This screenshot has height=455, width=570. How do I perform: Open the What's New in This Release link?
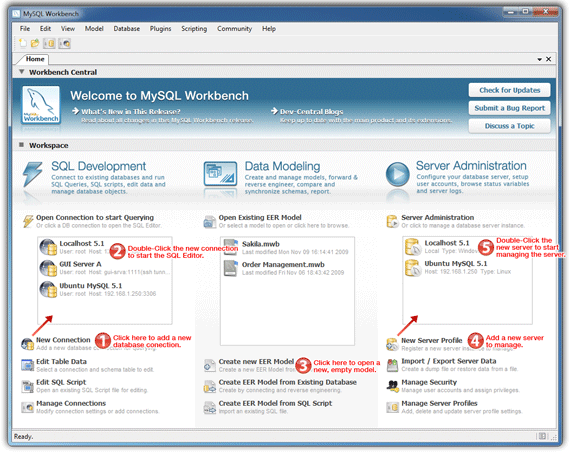pyautogui.click(x=131, y=111)
